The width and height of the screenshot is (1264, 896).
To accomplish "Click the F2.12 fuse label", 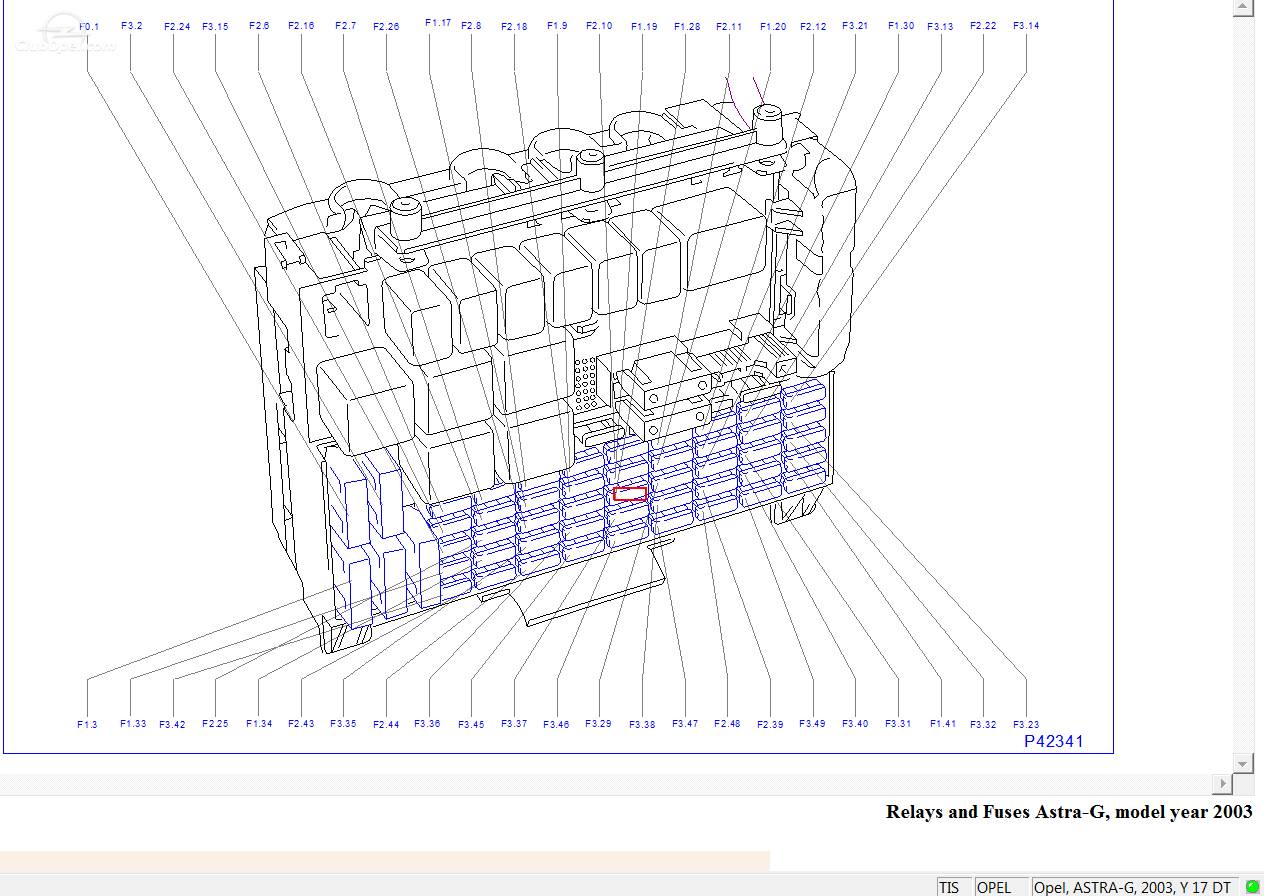I will point(813,27).
